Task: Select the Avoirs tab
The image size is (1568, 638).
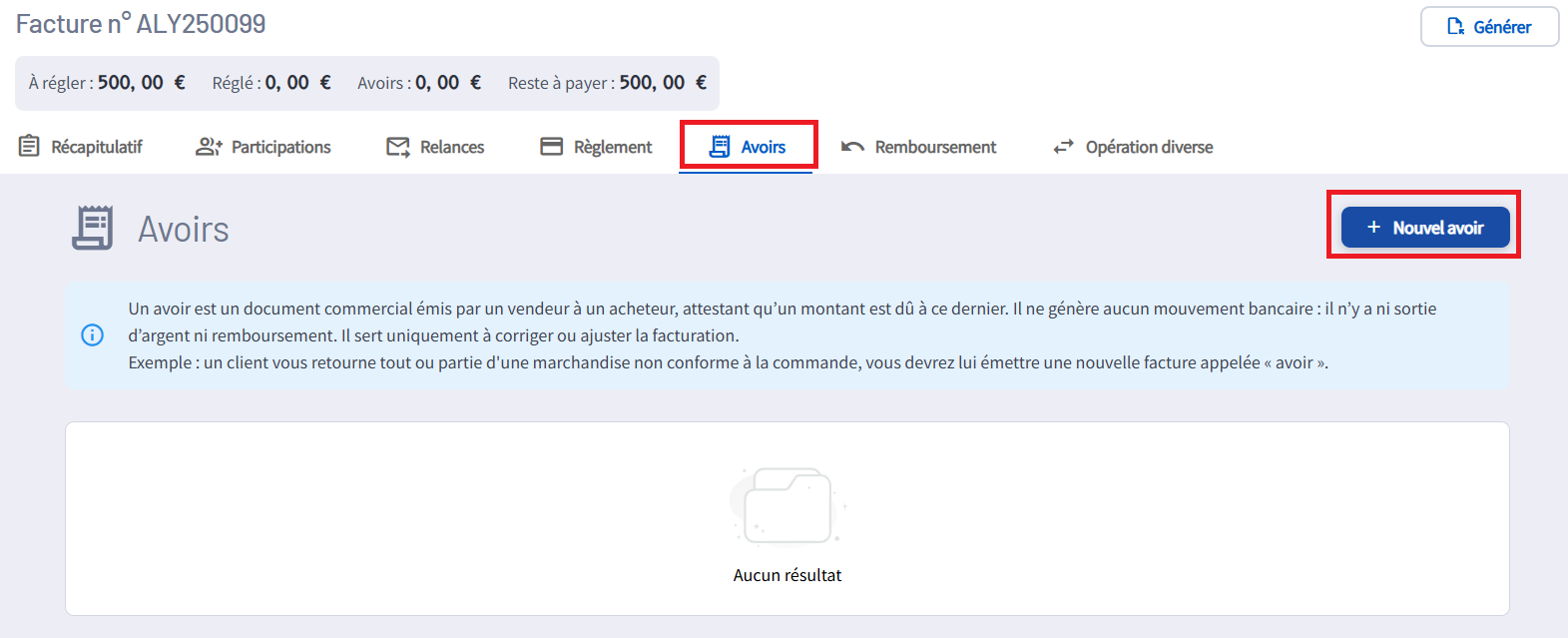Action: [x=748, y=147]
